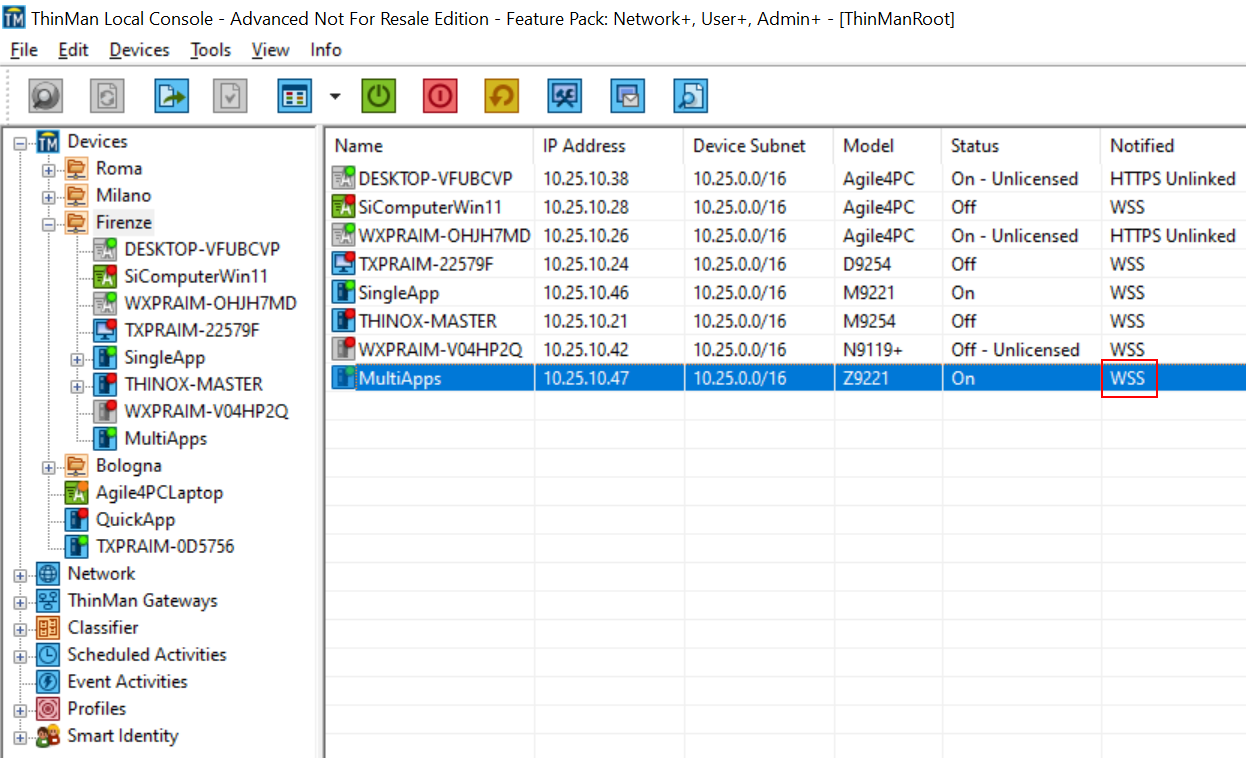Screen dimensions: 1246x758
Task: Select the TXPRAIM-22579F row in device list
Action: [787, 264]
